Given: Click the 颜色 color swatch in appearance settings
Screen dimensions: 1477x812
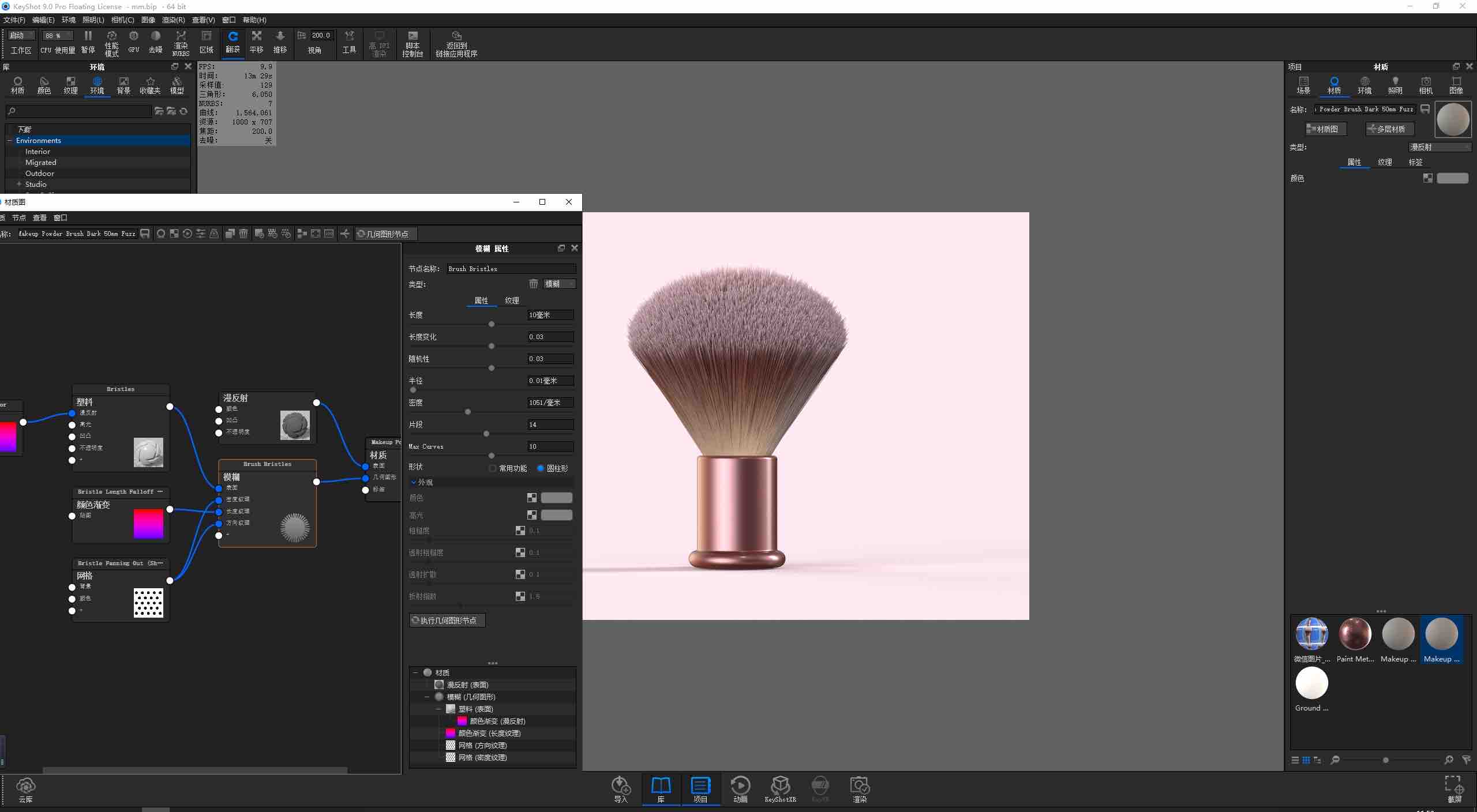Looking at the screenshot, I should click(x=556, y=498).
